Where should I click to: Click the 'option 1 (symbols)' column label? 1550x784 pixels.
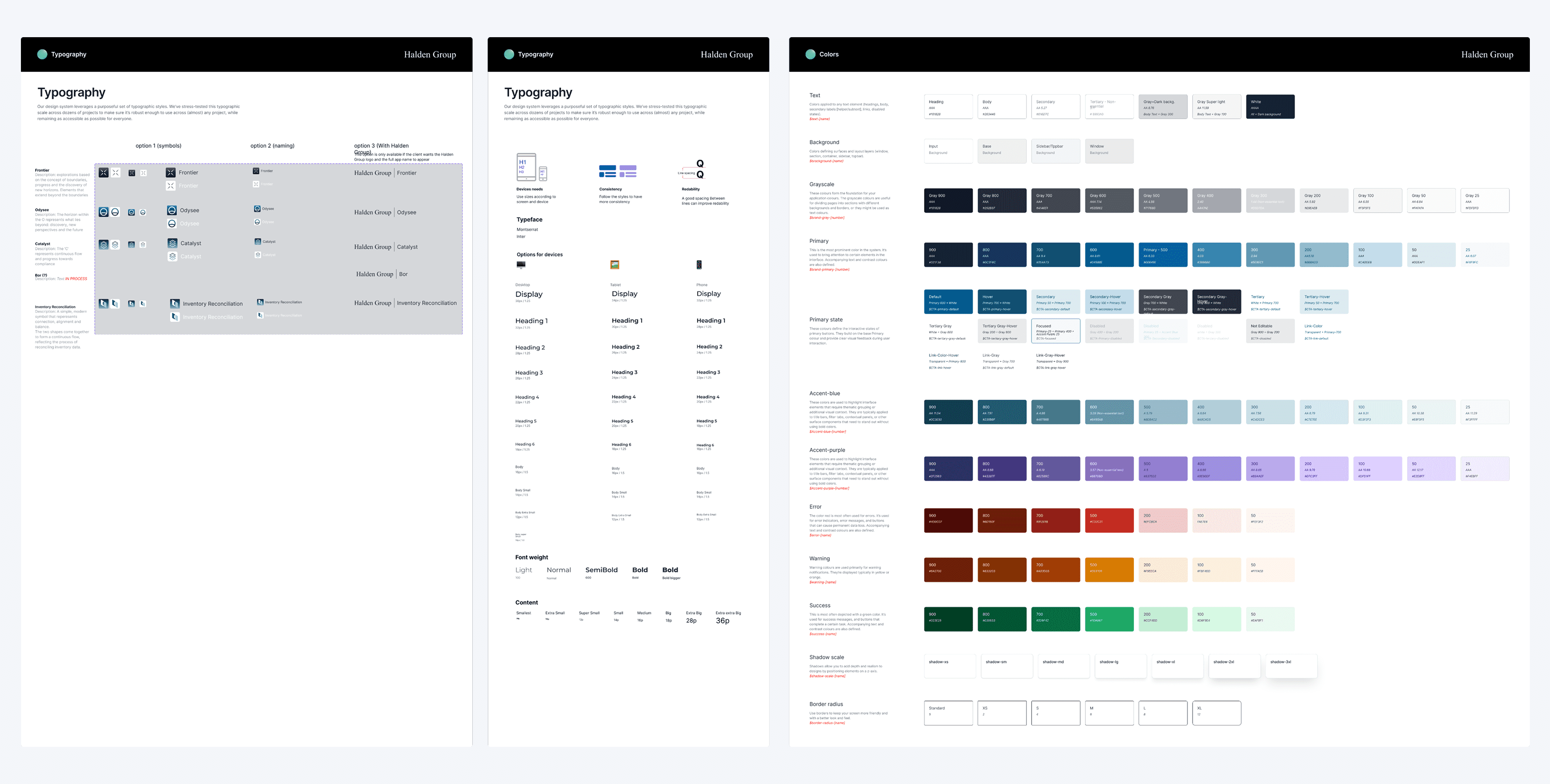158,146
